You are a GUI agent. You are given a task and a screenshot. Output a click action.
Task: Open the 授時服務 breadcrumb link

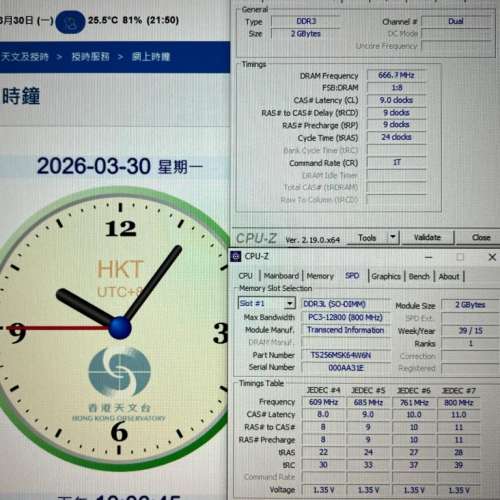pyautogui.click(x=90, y=57)
